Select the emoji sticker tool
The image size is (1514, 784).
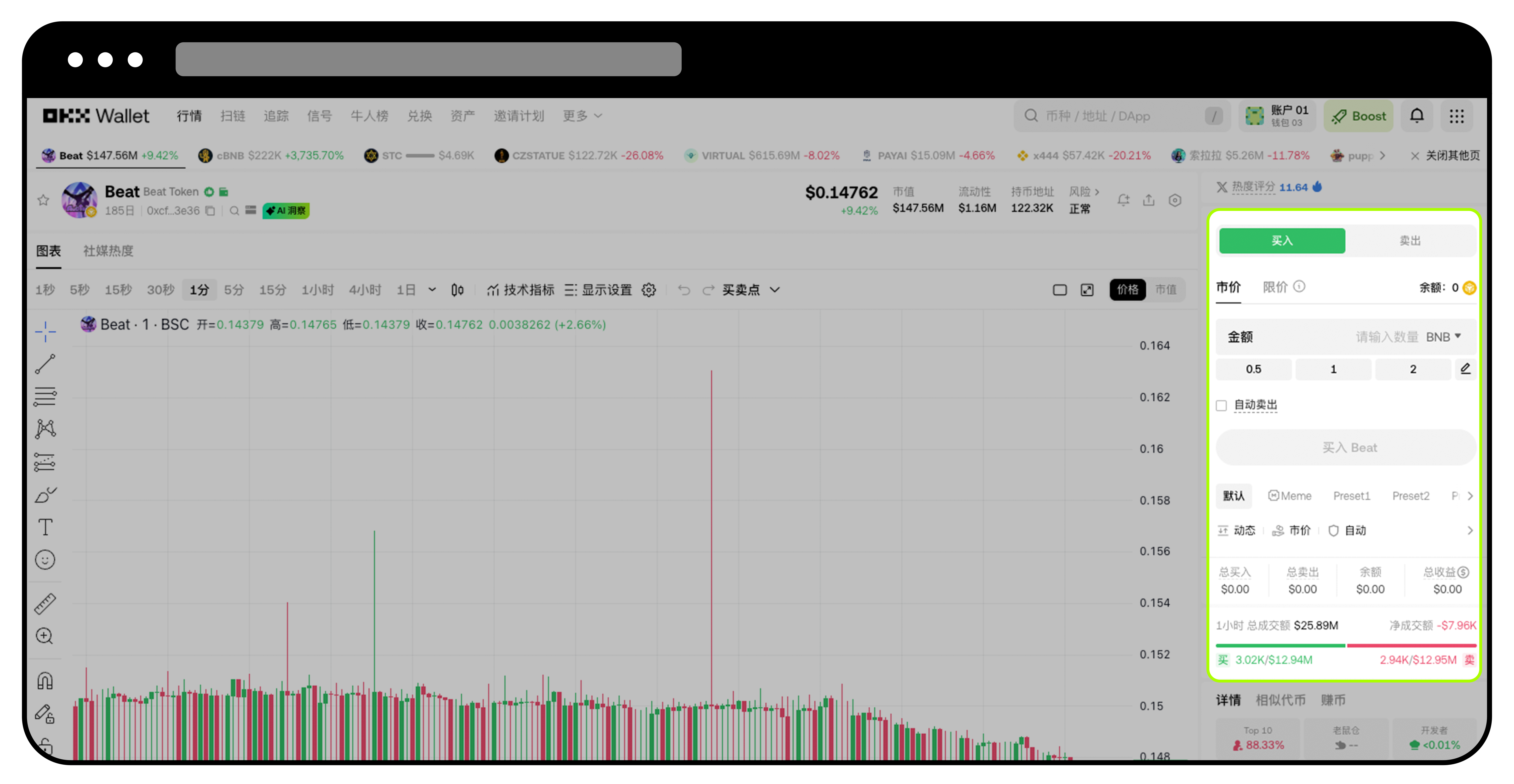[45, 559]
